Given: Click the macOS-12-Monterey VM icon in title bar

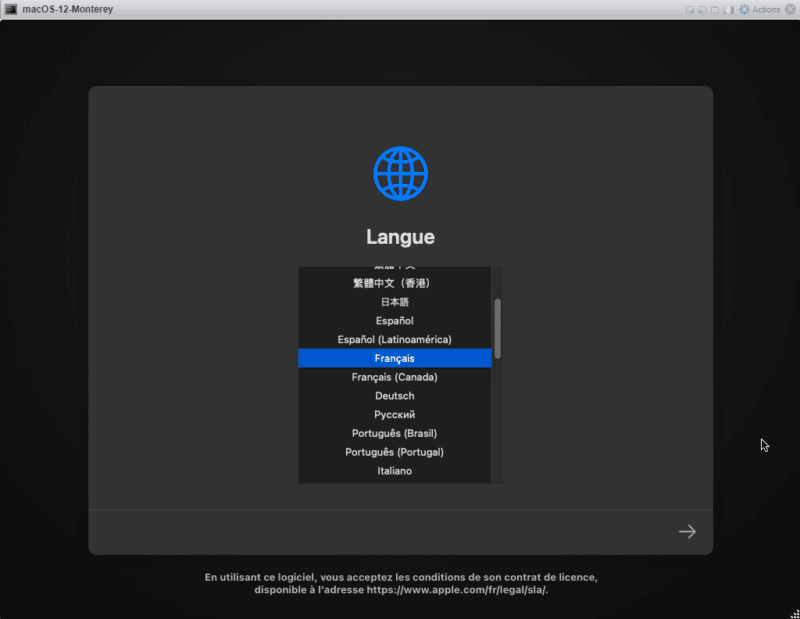Looking at the screenshot, I should [11, 9].
